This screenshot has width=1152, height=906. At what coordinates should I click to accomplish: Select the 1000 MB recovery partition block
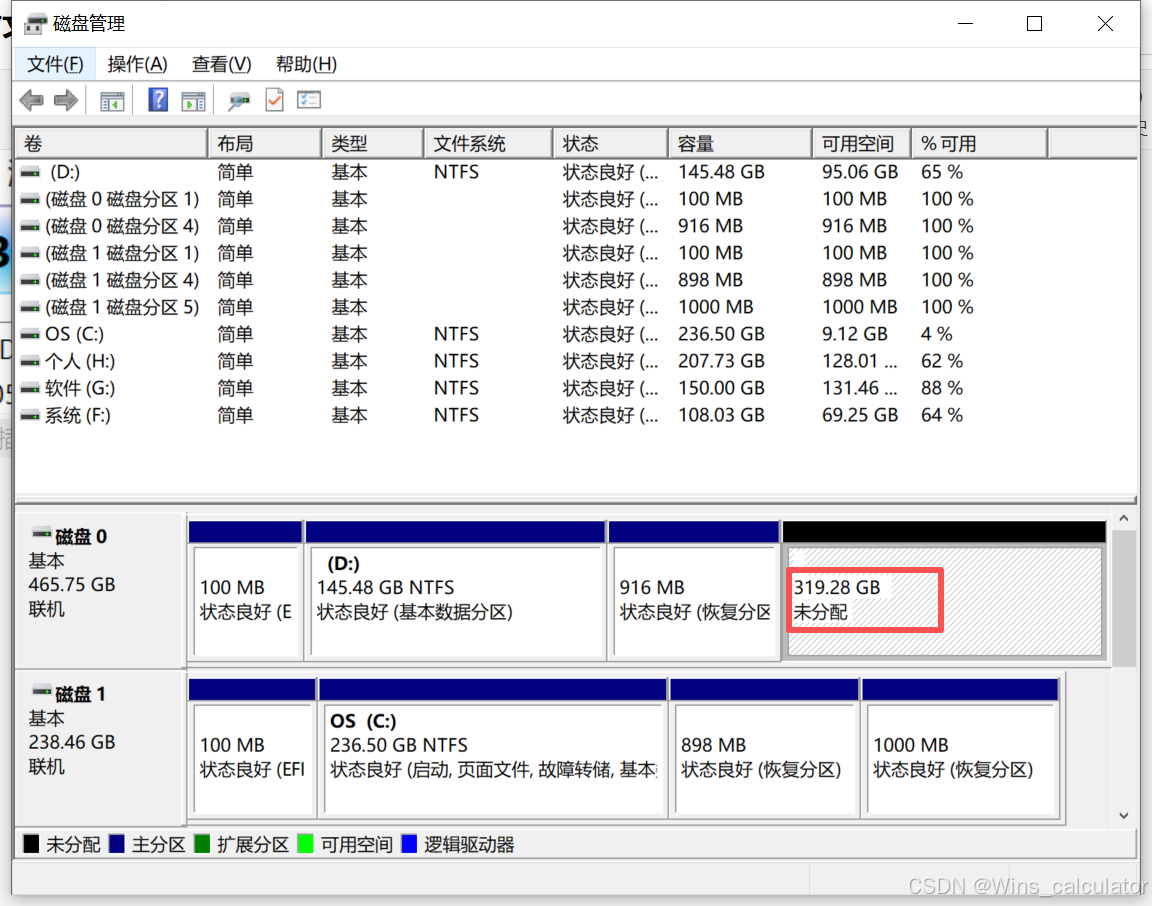coord(960,748)
